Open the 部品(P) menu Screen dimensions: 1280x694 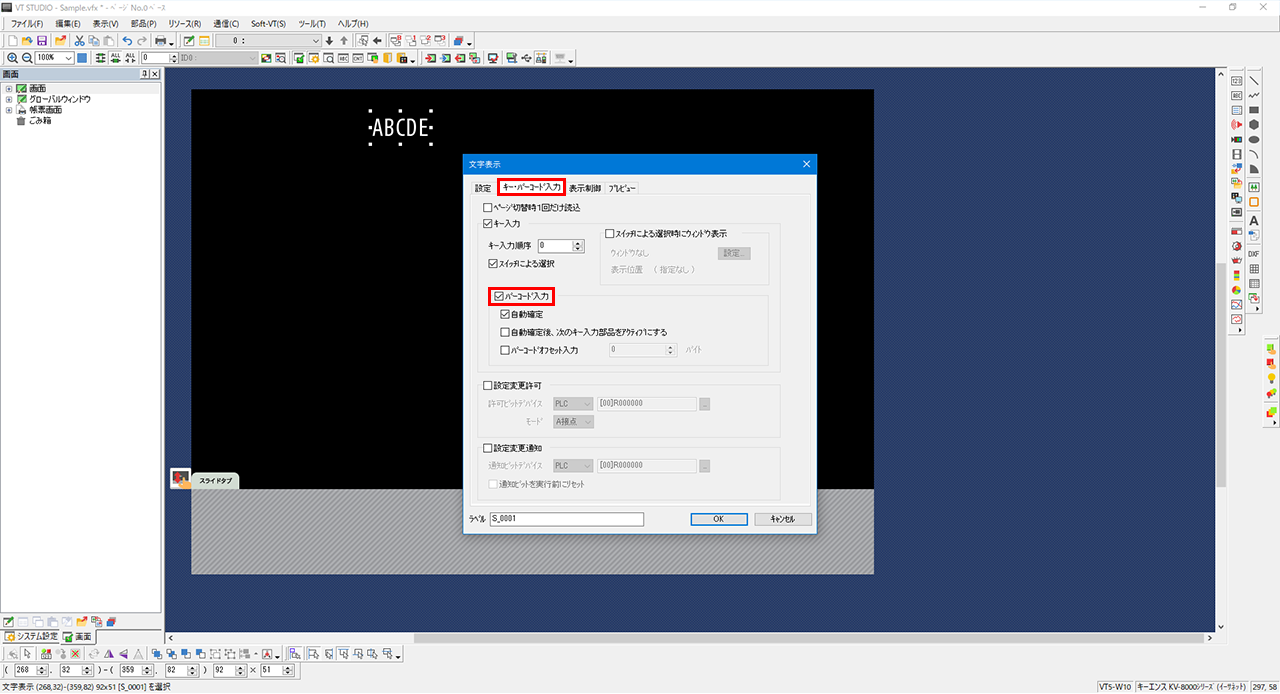click(x=143, y=23)
